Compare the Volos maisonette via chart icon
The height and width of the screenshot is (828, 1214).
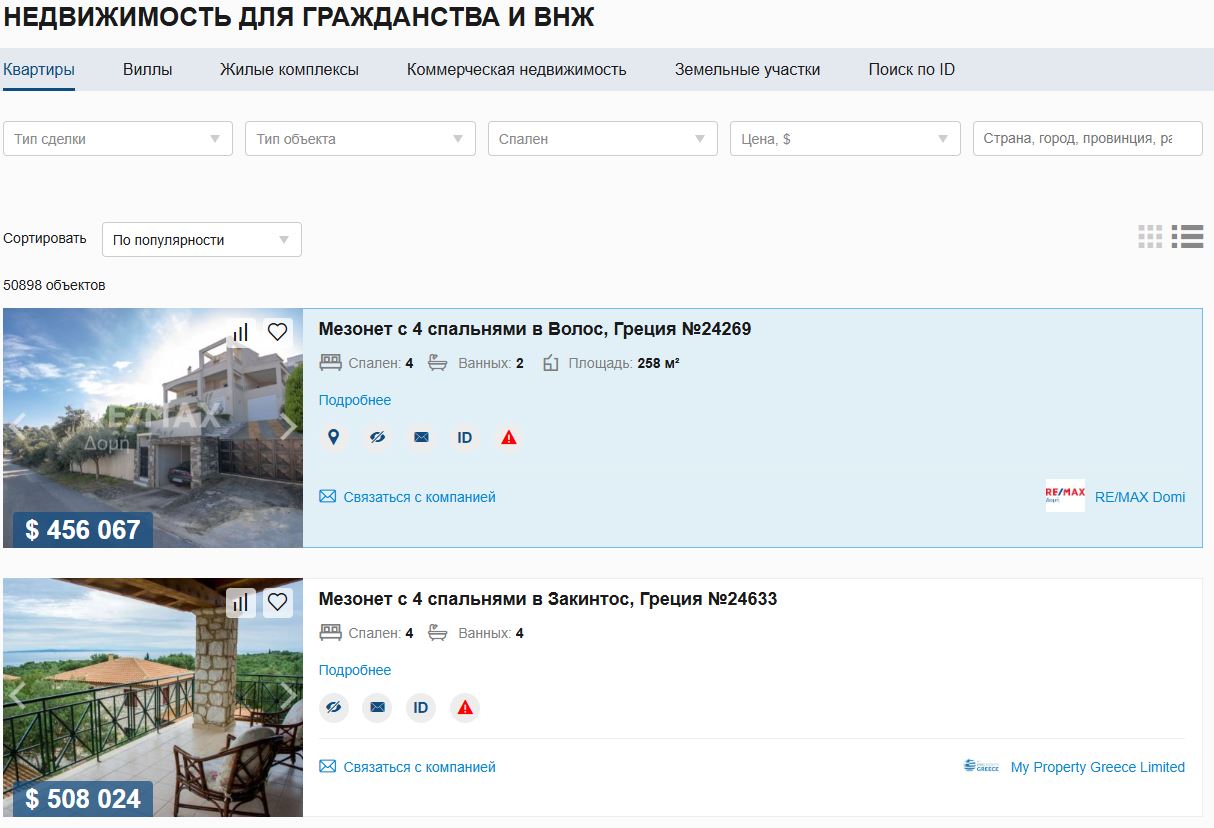[x=240, y=332]
